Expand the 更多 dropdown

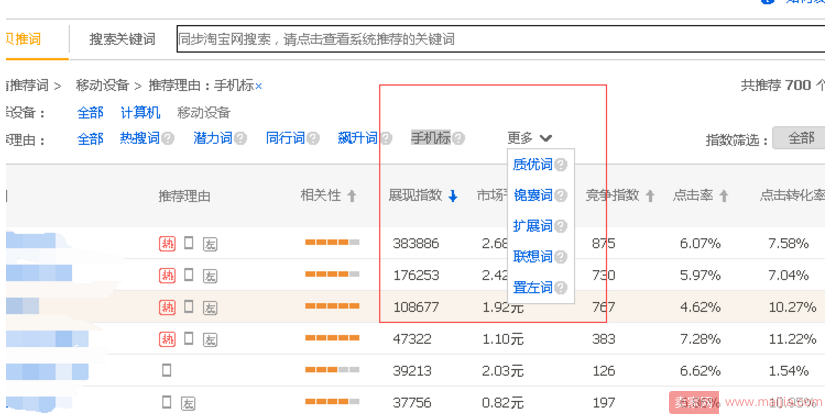coord(530,139)
